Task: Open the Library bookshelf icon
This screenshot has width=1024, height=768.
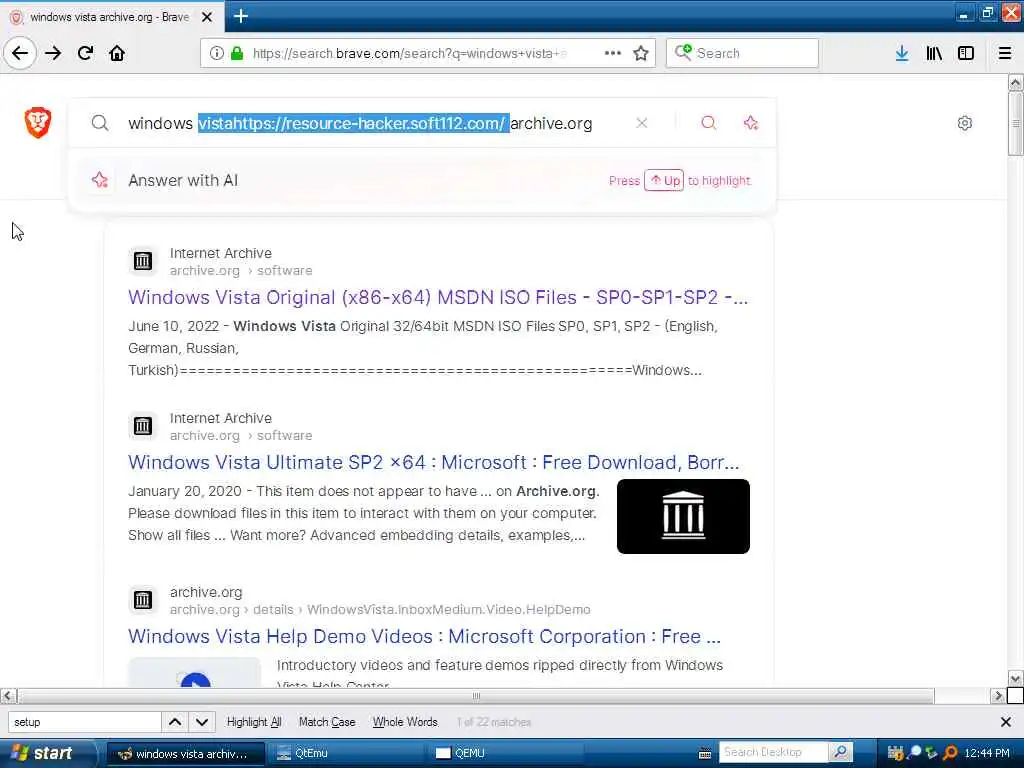Action: (934, 53)
